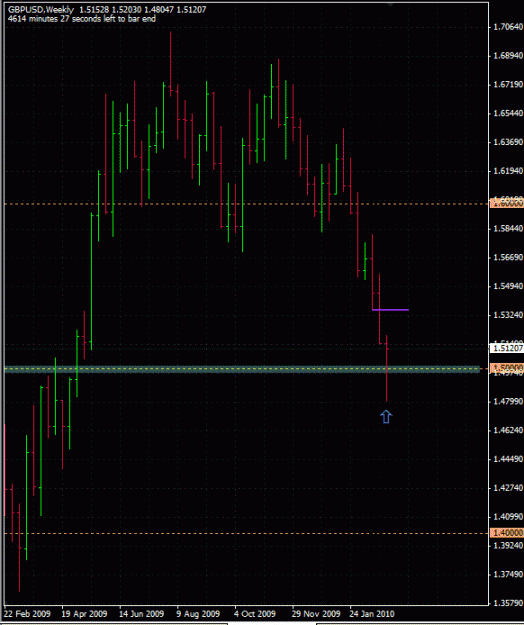Click the 14 Jun 2009 date label
Viewport: 524px width, 625px height.
pos(142,614)
